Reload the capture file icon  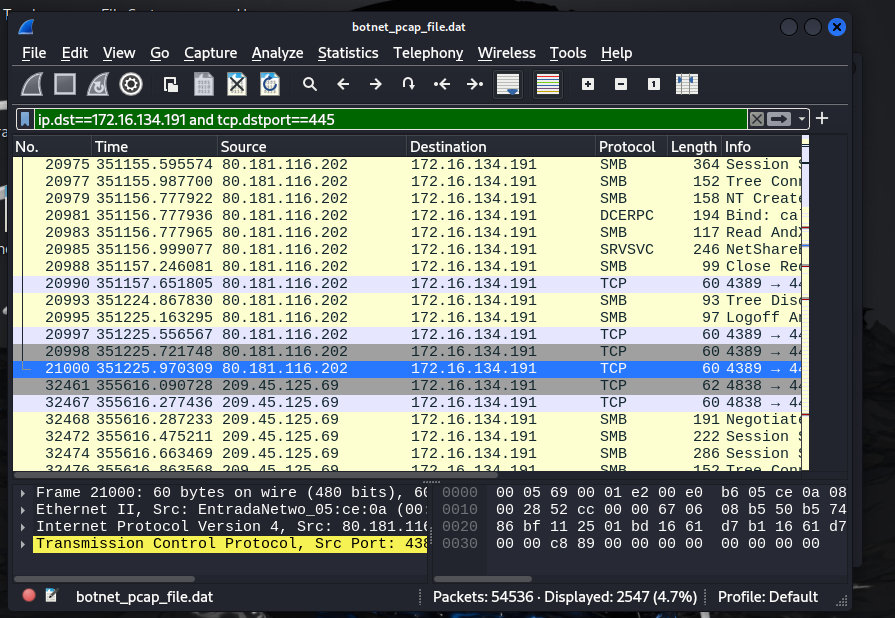pyautogui.click(x=269, y=84)
